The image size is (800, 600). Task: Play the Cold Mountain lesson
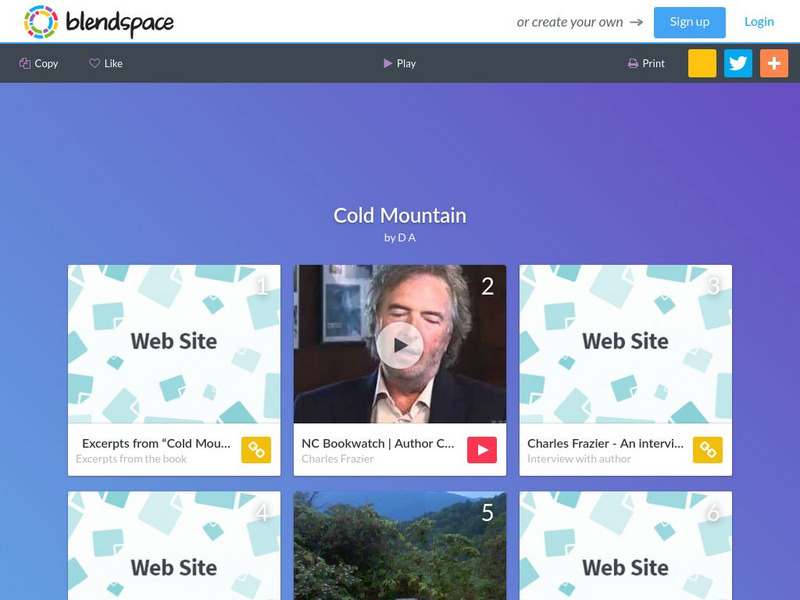pos(399,63)
